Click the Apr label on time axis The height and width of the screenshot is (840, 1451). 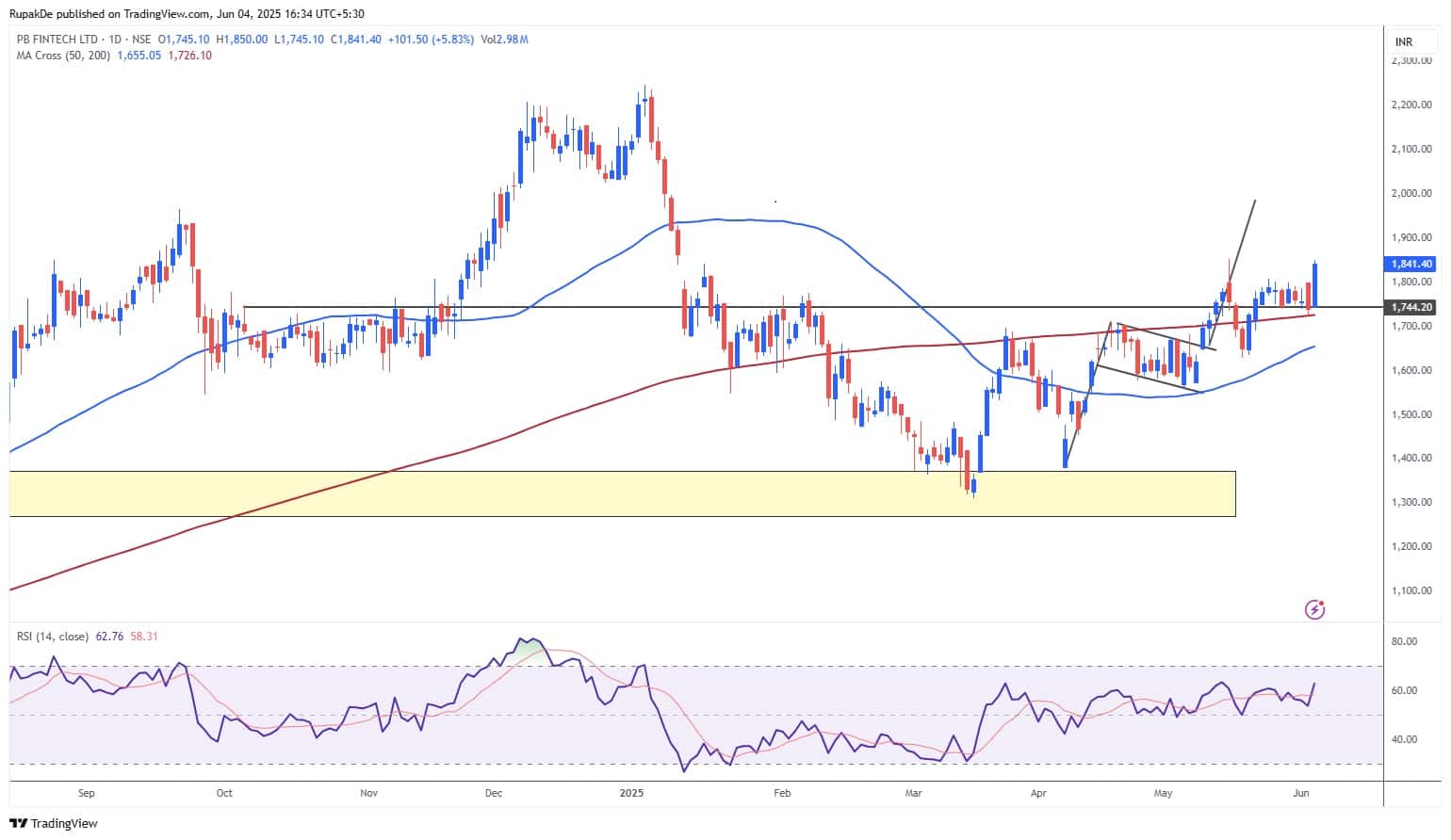[1038, 793]
